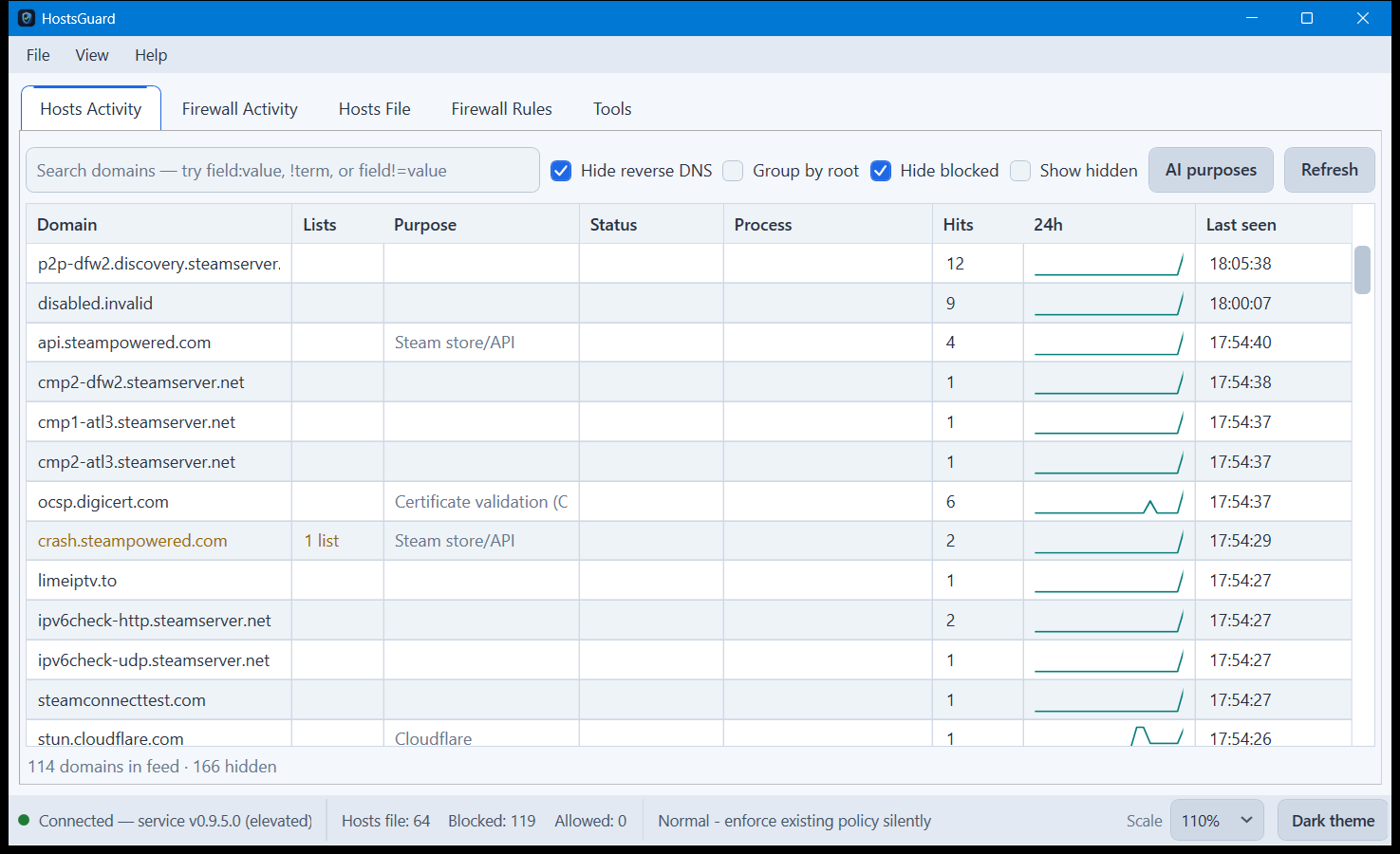This screenshot has width=1400, height=854.
Task: Open the Help menu
Action: (151, 55)
